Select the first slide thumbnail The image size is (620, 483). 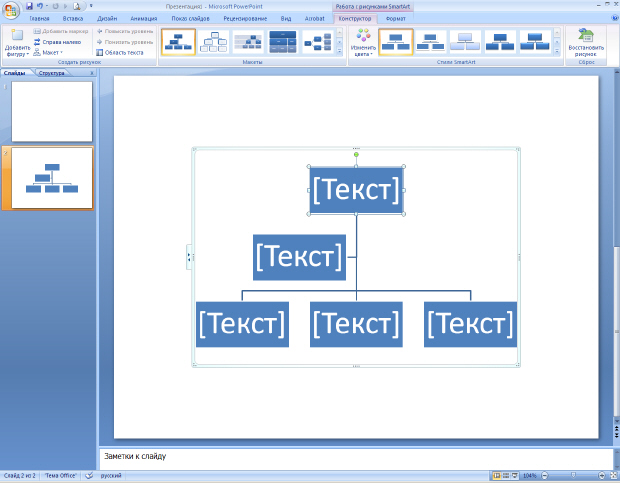(52, 111)
